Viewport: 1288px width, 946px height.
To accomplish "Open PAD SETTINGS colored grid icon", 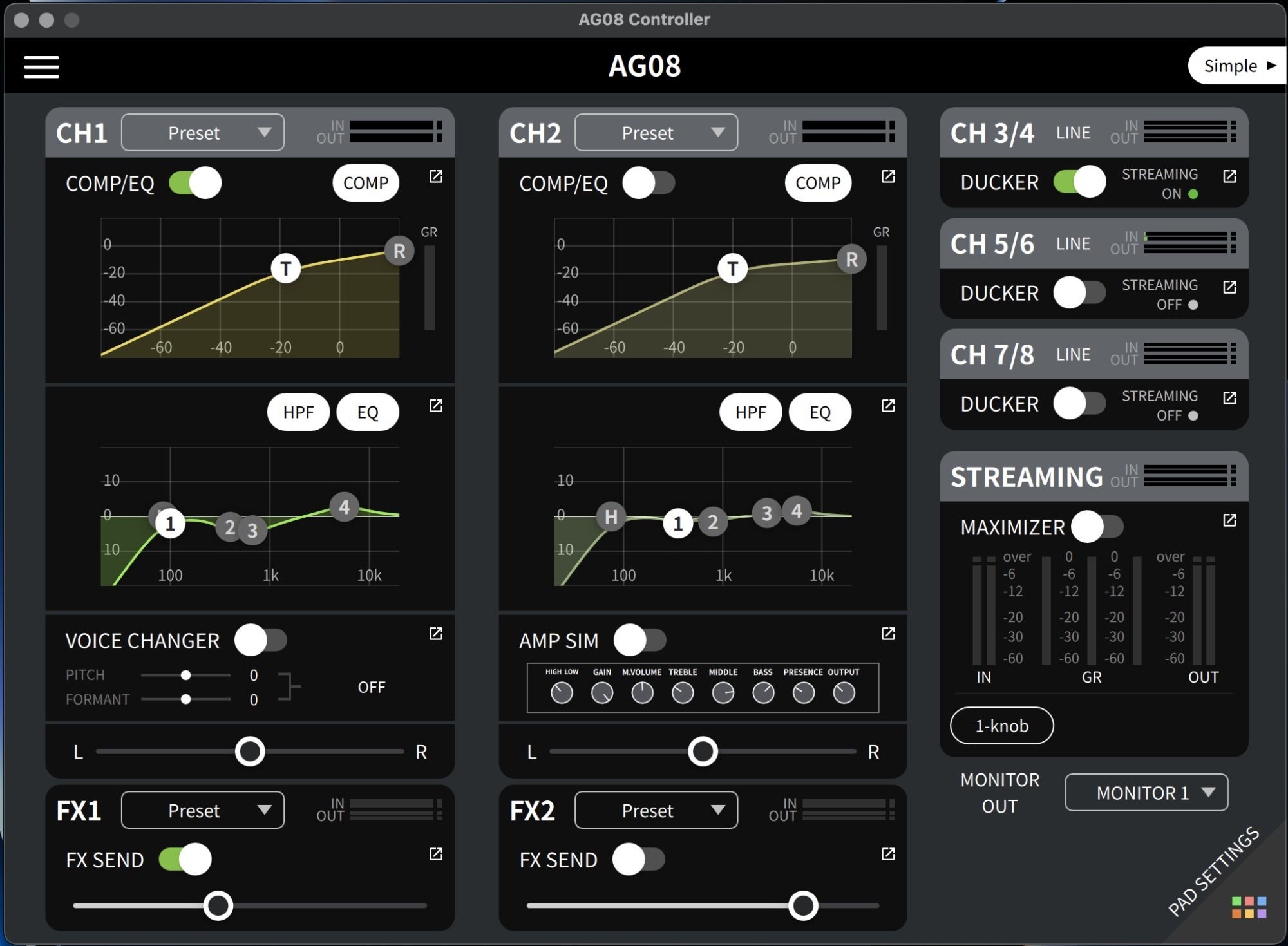I will (x=1249, y=907).
